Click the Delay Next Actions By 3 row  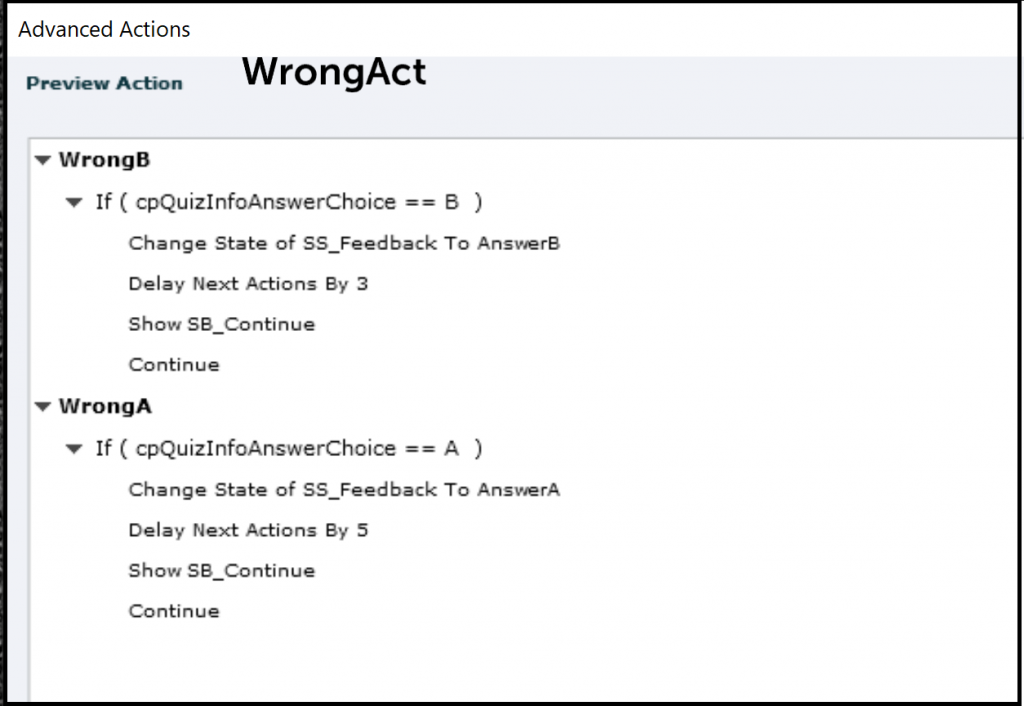coord(248,284)
